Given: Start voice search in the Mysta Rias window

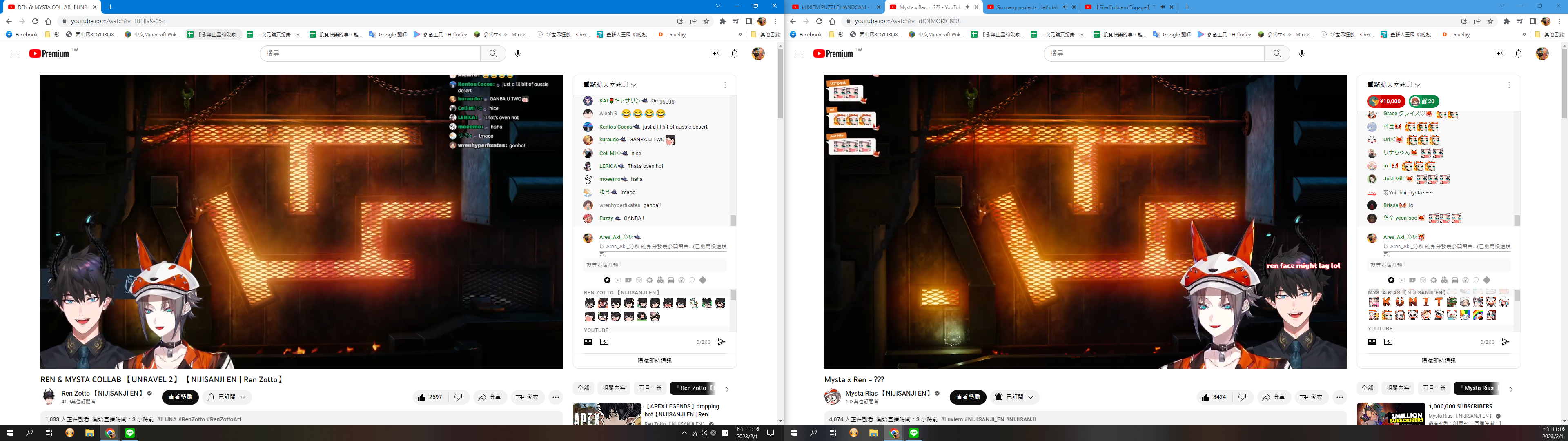Looking at the screenshot, I should [1302, 53].
